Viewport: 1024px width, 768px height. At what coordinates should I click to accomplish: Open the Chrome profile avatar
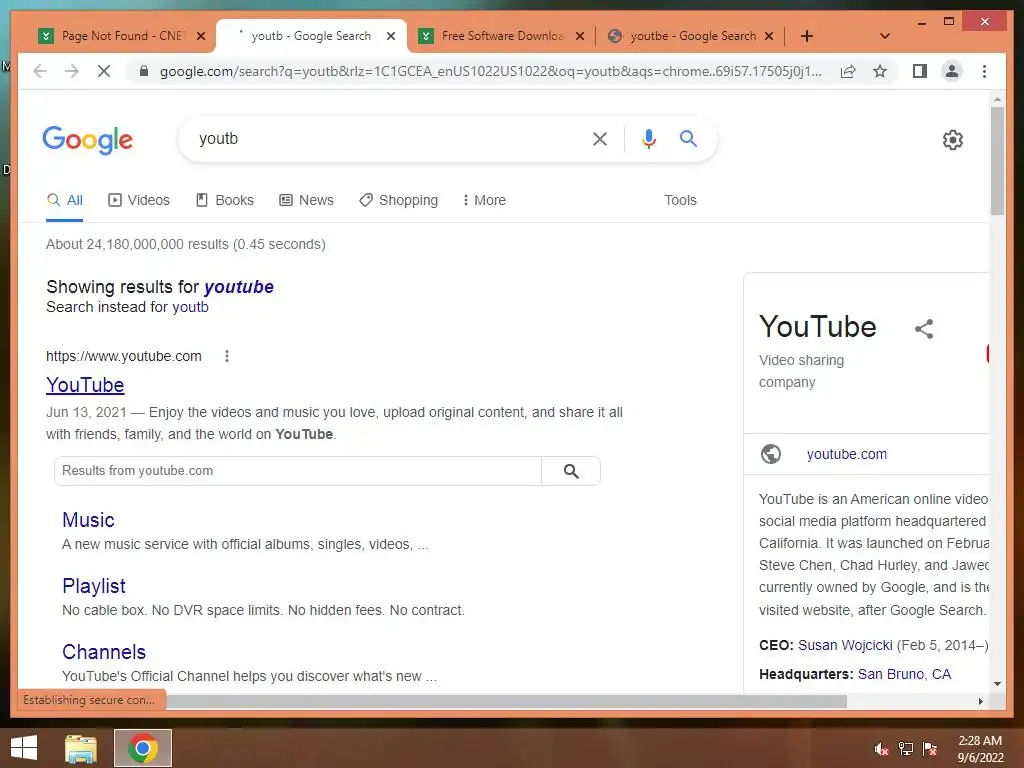952,71
